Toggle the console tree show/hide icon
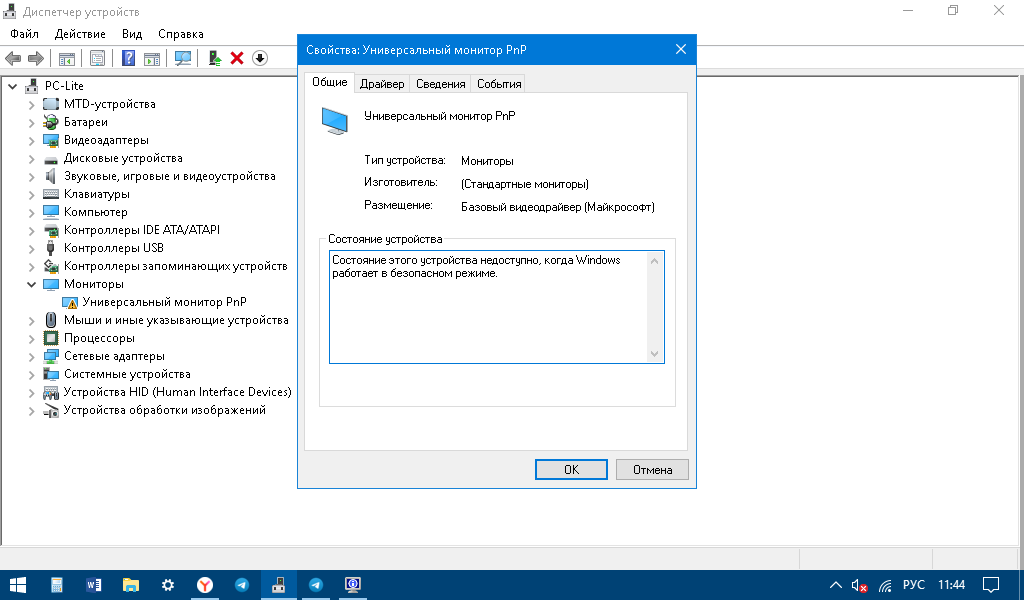1024x600 pixels. click(x=67, y=58)
